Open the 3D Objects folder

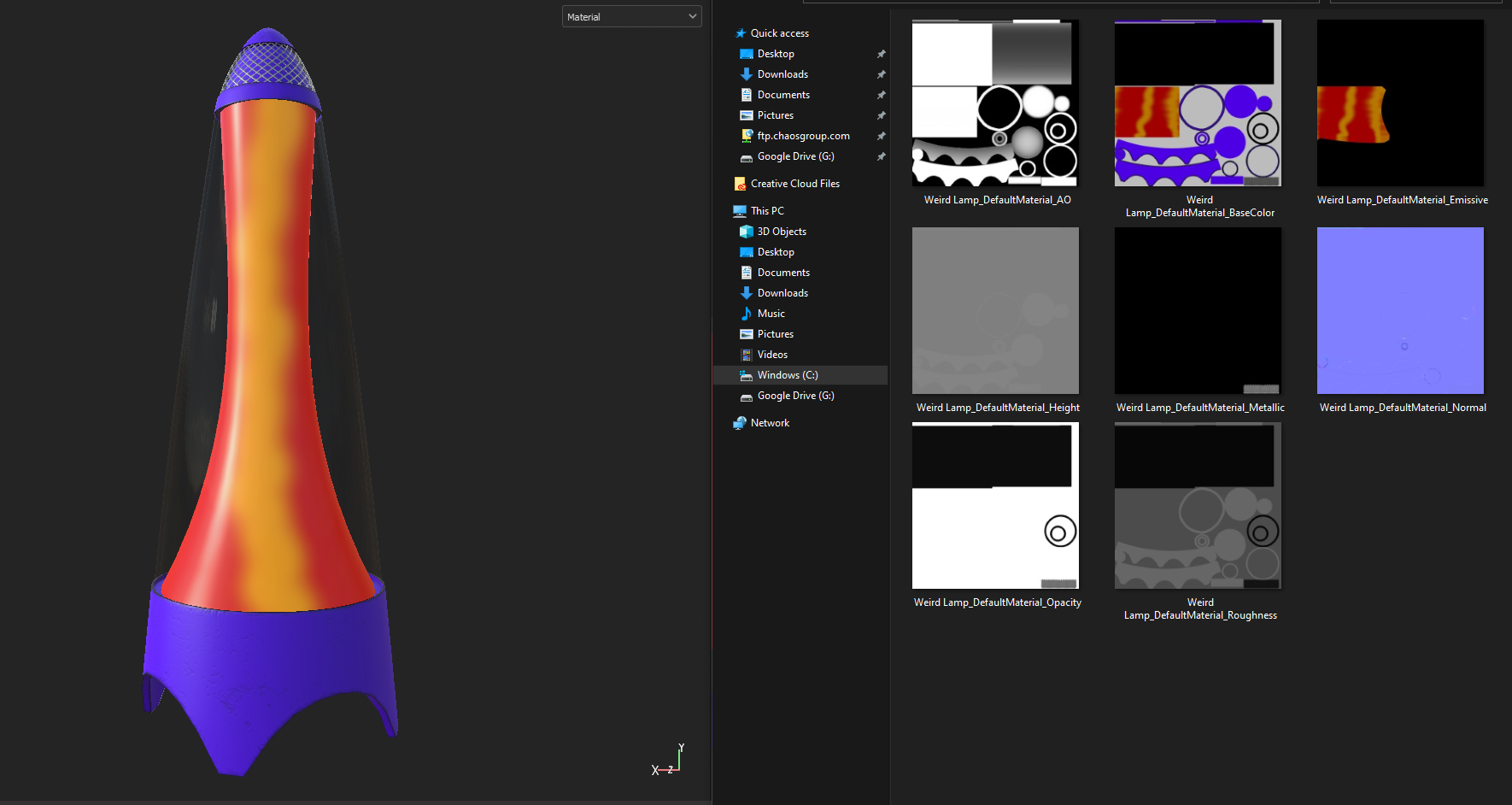tap(781, 232)
